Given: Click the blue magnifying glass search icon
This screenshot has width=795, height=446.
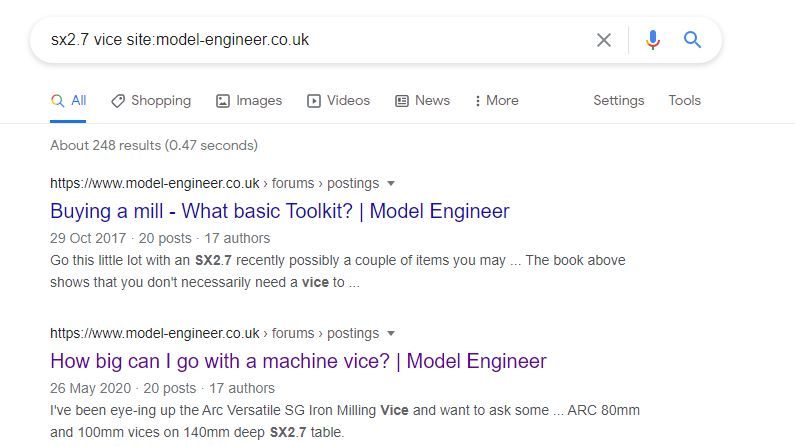Looking at the screenshot, I should (x=692, y=40).
